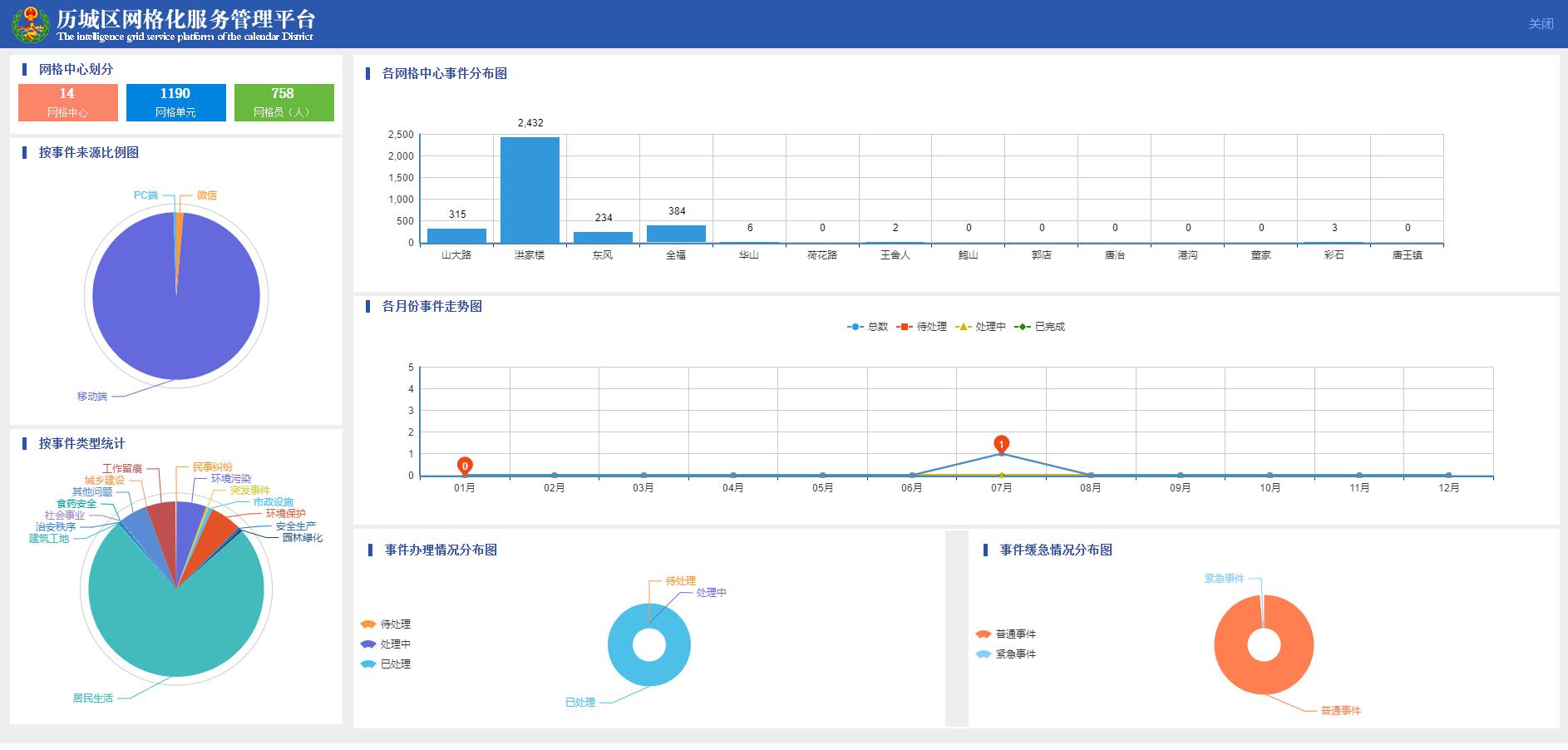Select the 14 网格中心 orange tile

(67, 102)
